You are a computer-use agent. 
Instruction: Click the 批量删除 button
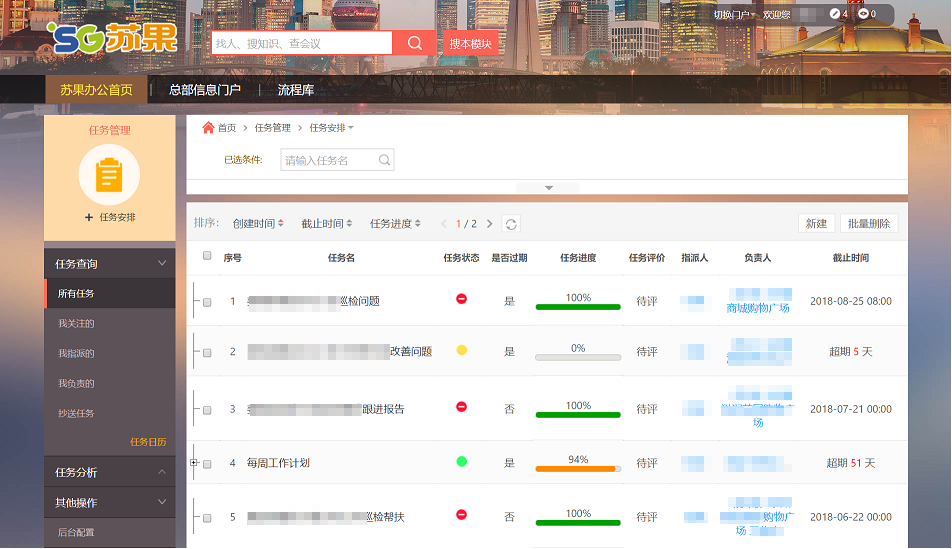coord(868,224)
